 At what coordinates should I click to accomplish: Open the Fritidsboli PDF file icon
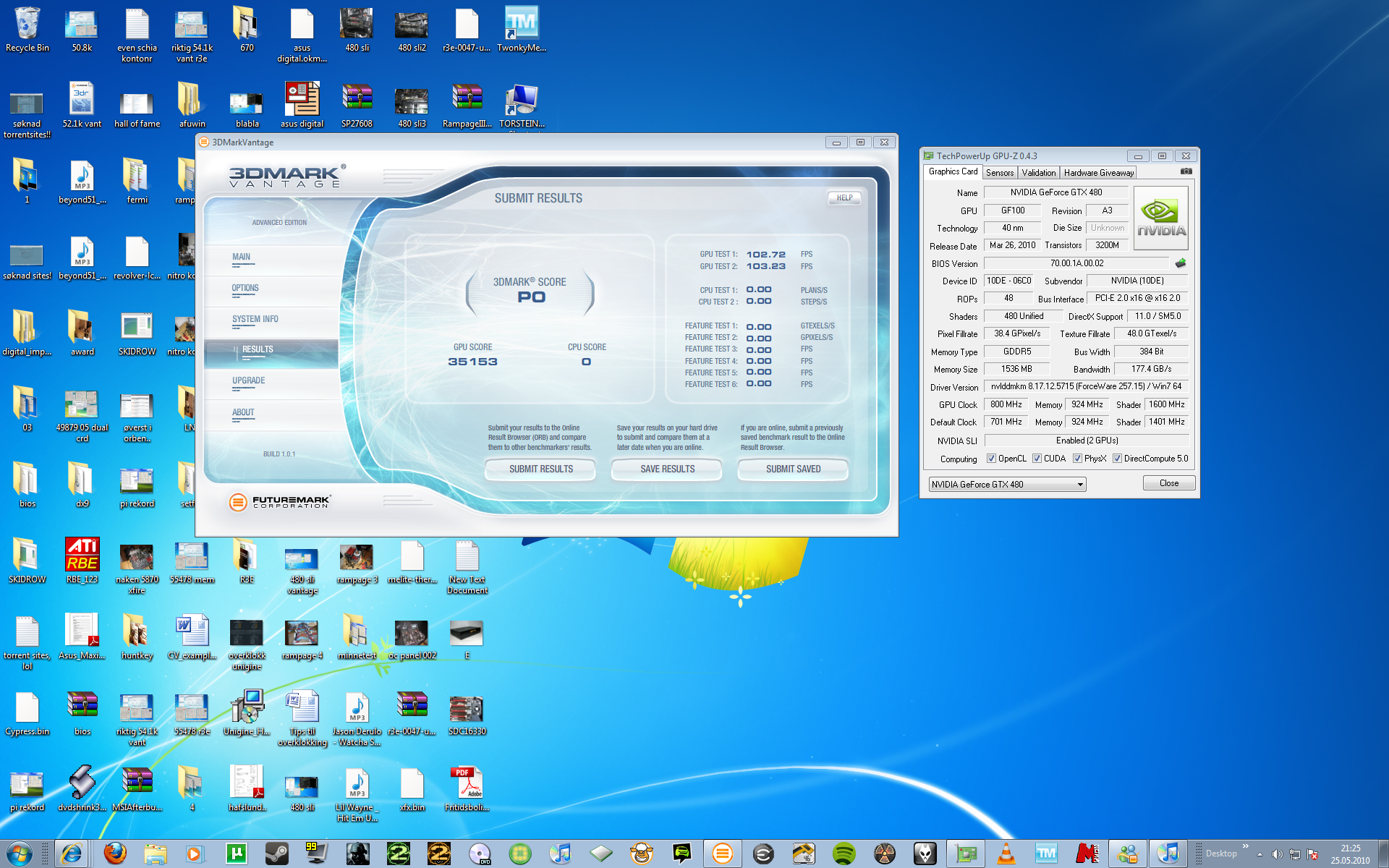(467, 789)
